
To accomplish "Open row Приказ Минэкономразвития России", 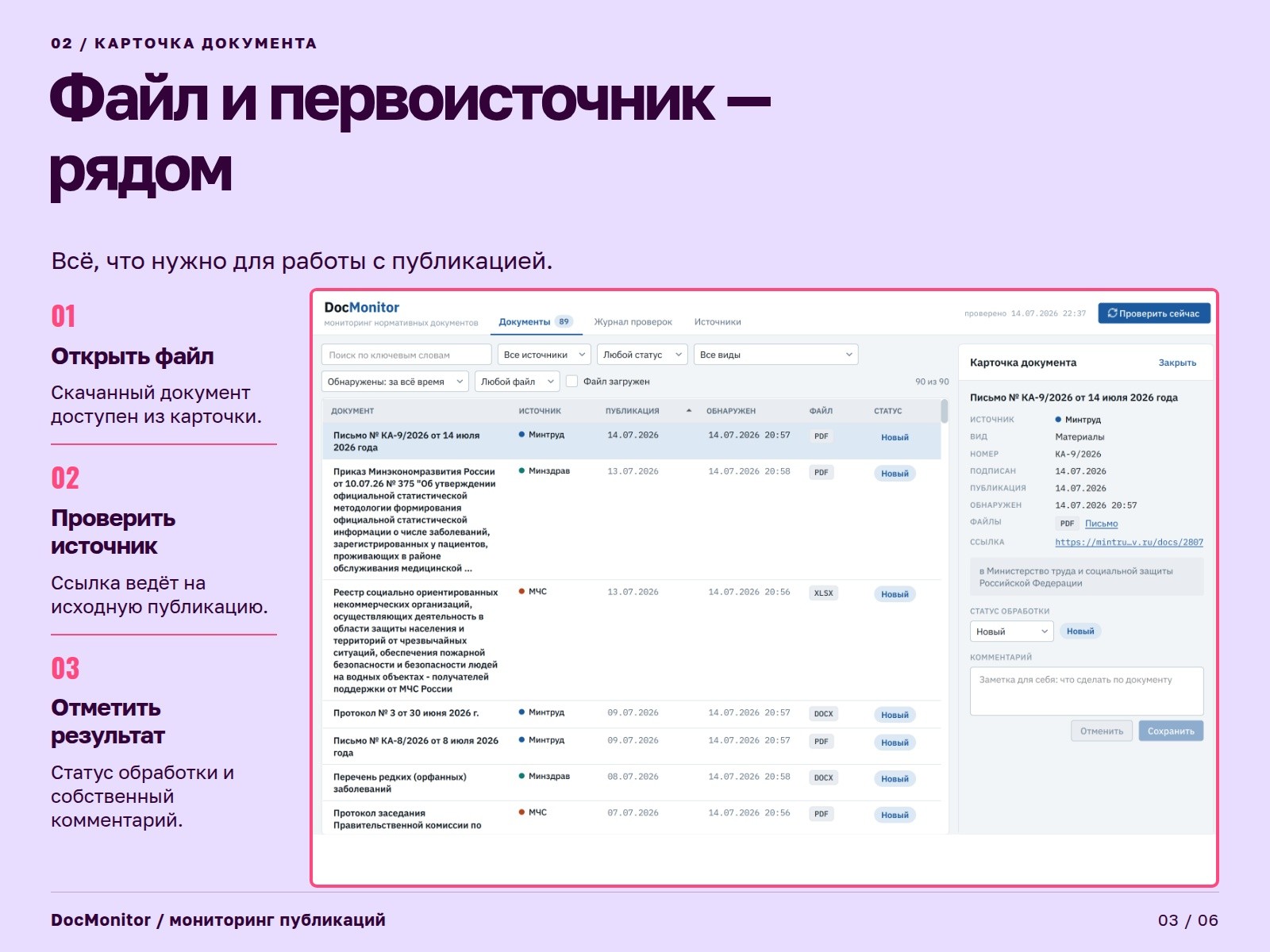I will [x=632, y=520].
